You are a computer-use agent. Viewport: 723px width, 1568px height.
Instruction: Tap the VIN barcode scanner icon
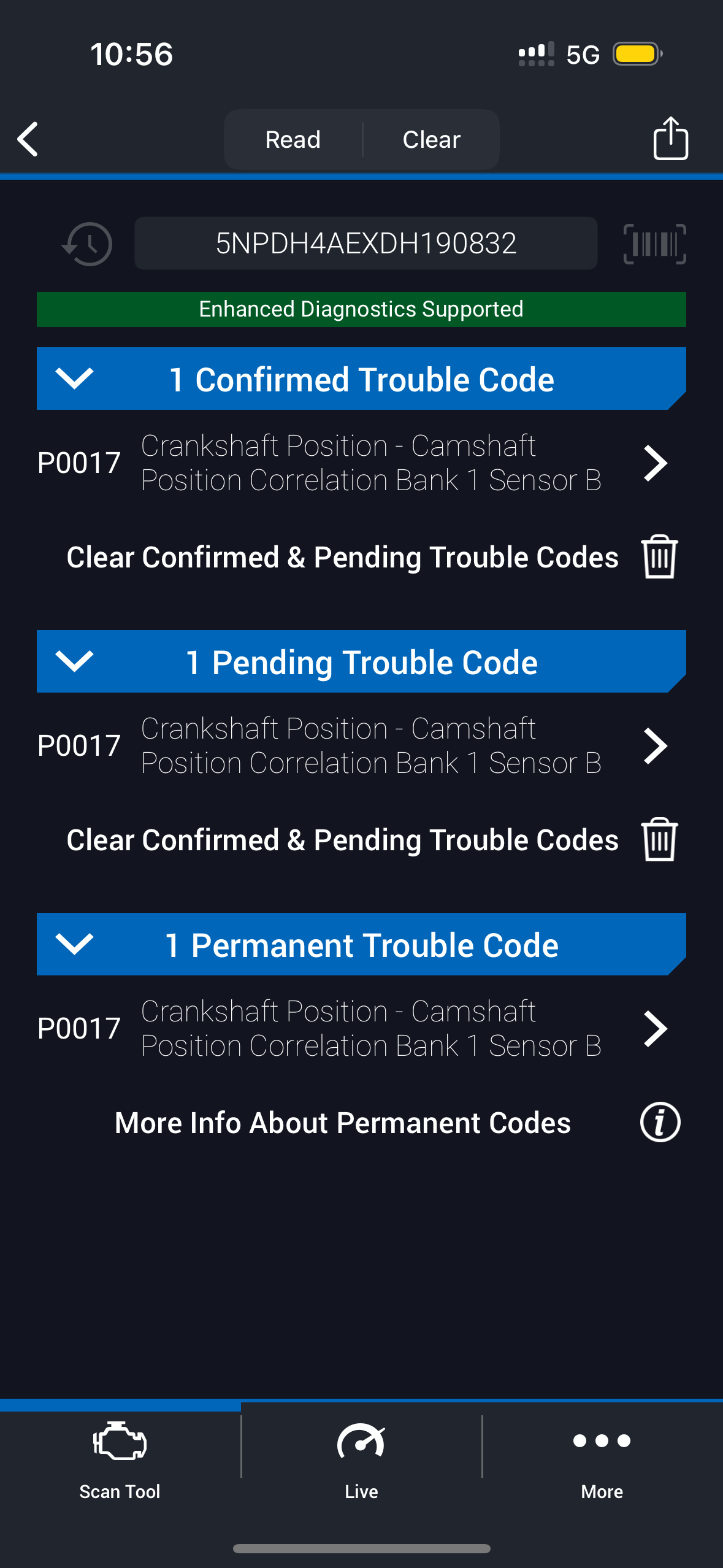654,244
